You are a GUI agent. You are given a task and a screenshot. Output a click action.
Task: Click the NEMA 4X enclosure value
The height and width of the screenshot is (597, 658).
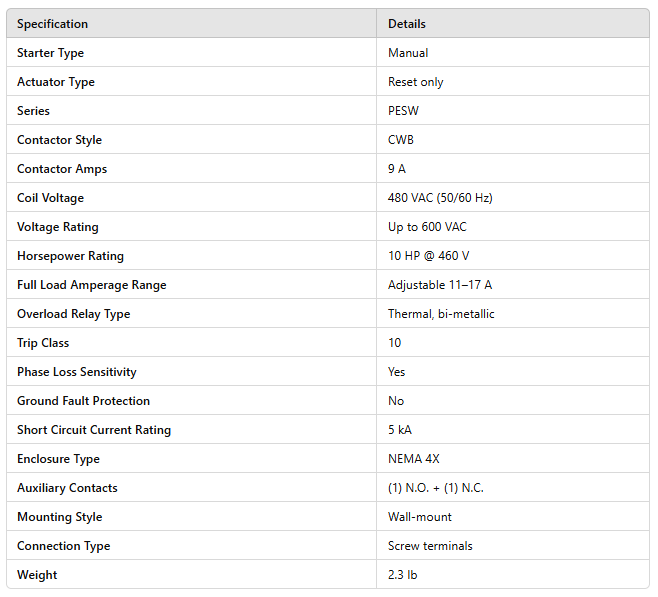point(414,459)
